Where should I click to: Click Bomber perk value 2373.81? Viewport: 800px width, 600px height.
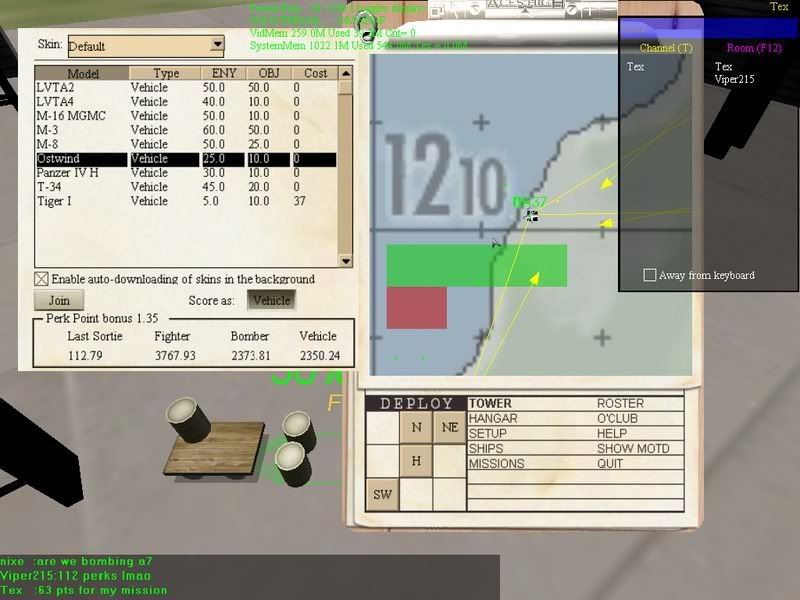click(251, 356)
